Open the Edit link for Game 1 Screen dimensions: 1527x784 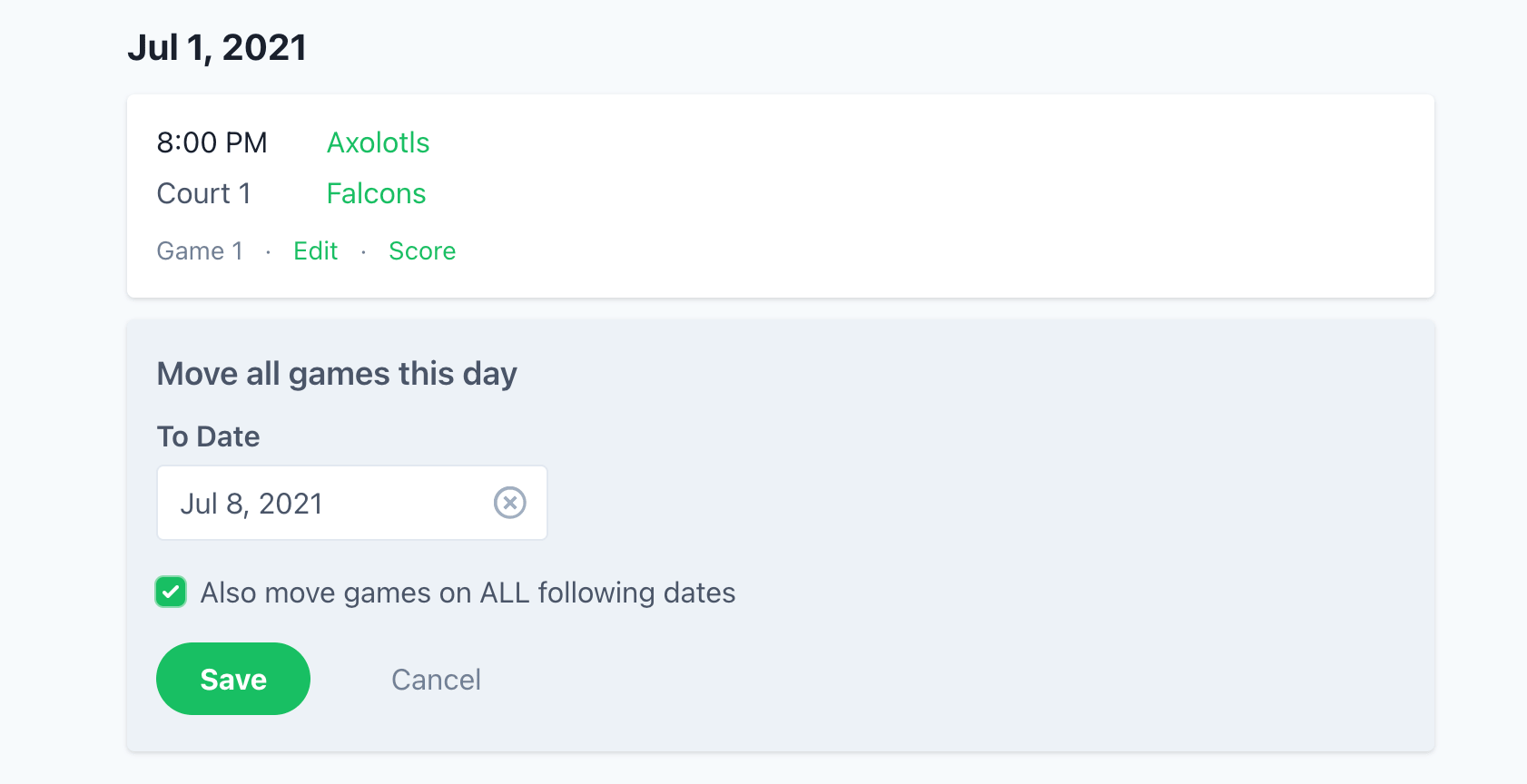click(315, 251)
